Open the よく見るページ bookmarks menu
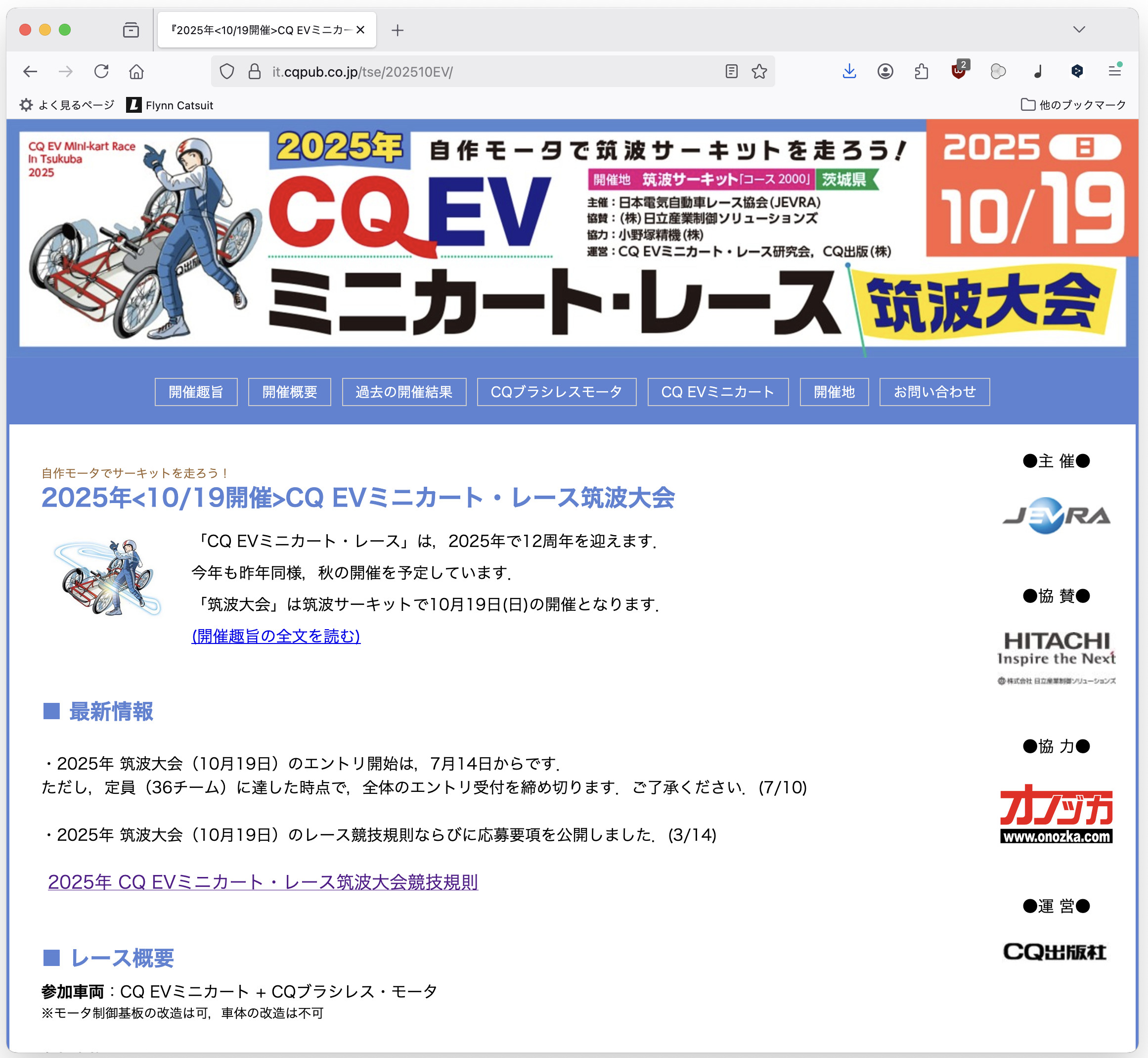Screen dimensions: 1148x1058 click(x=67, y=105)
